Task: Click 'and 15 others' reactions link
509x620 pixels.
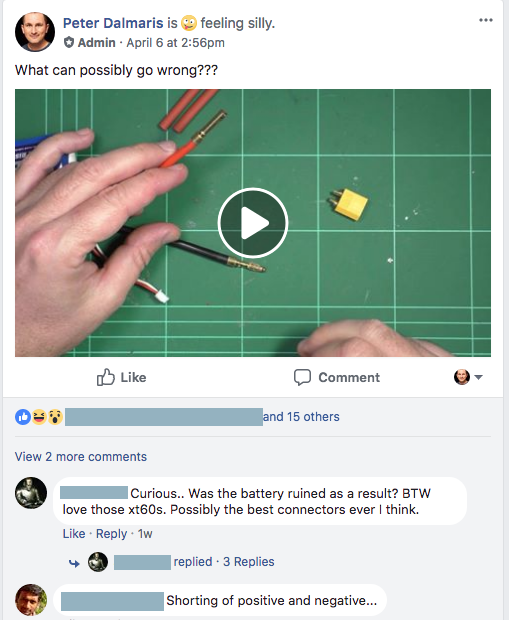Action: click(301, 417)
